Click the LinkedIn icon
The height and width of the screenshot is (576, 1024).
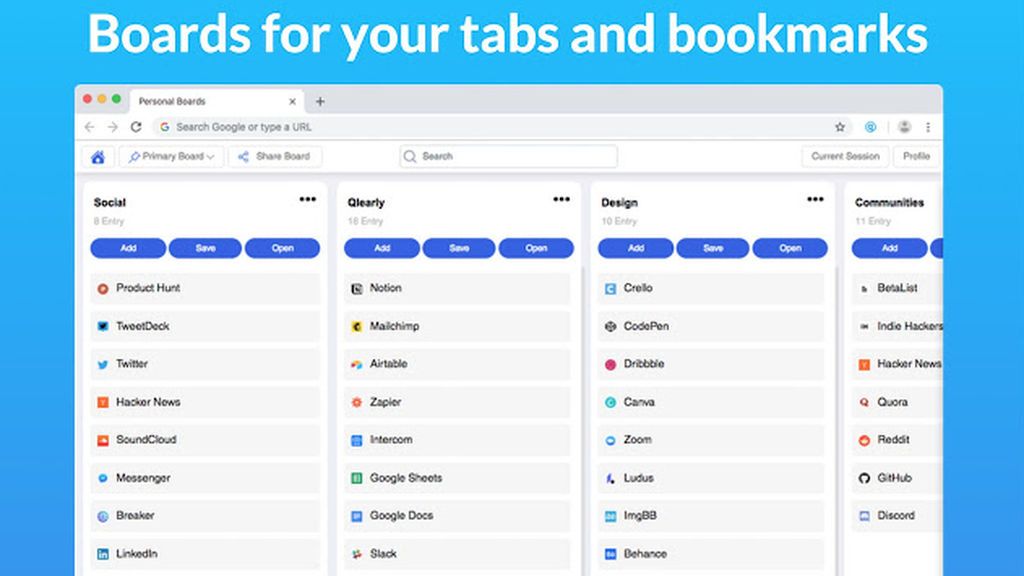click(103, 554)
